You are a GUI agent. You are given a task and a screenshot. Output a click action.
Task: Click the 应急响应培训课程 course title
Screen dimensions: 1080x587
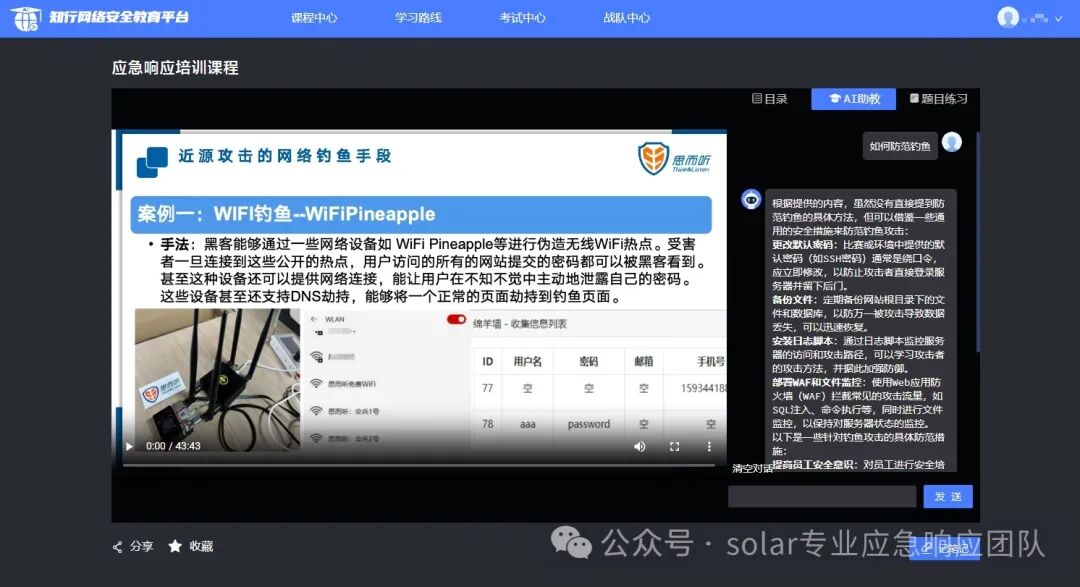[x=175, y=68]
